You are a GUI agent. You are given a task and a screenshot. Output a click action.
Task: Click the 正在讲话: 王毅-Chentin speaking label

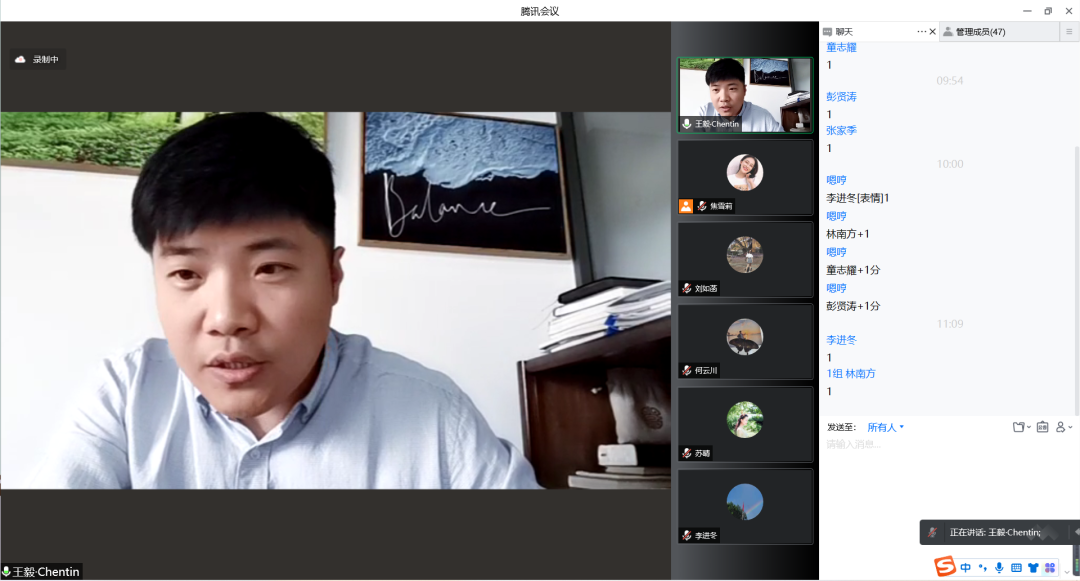pos(995,532)
